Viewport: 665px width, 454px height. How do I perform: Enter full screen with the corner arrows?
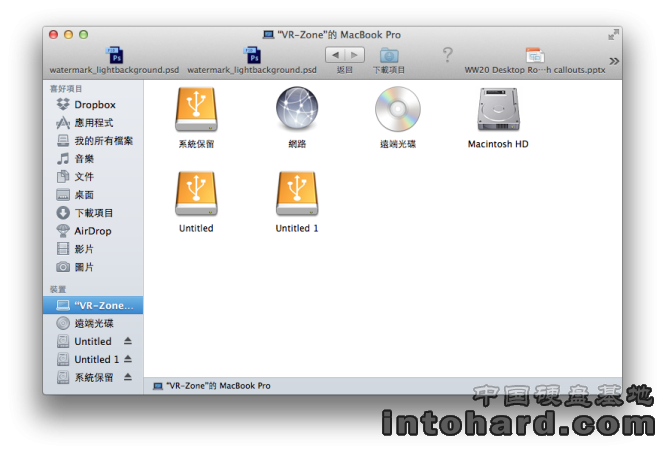(613, 35)
